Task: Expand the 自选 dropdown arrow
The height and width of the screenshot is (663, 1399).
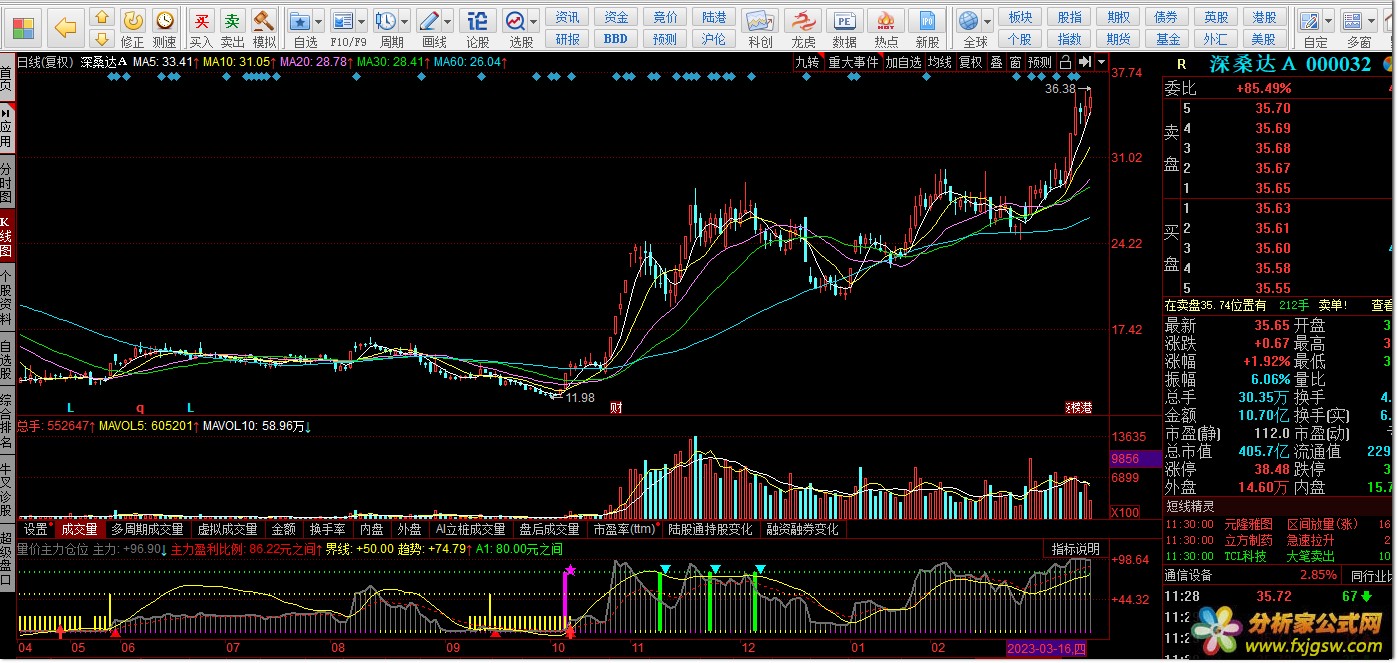Action: coord(319,21)
